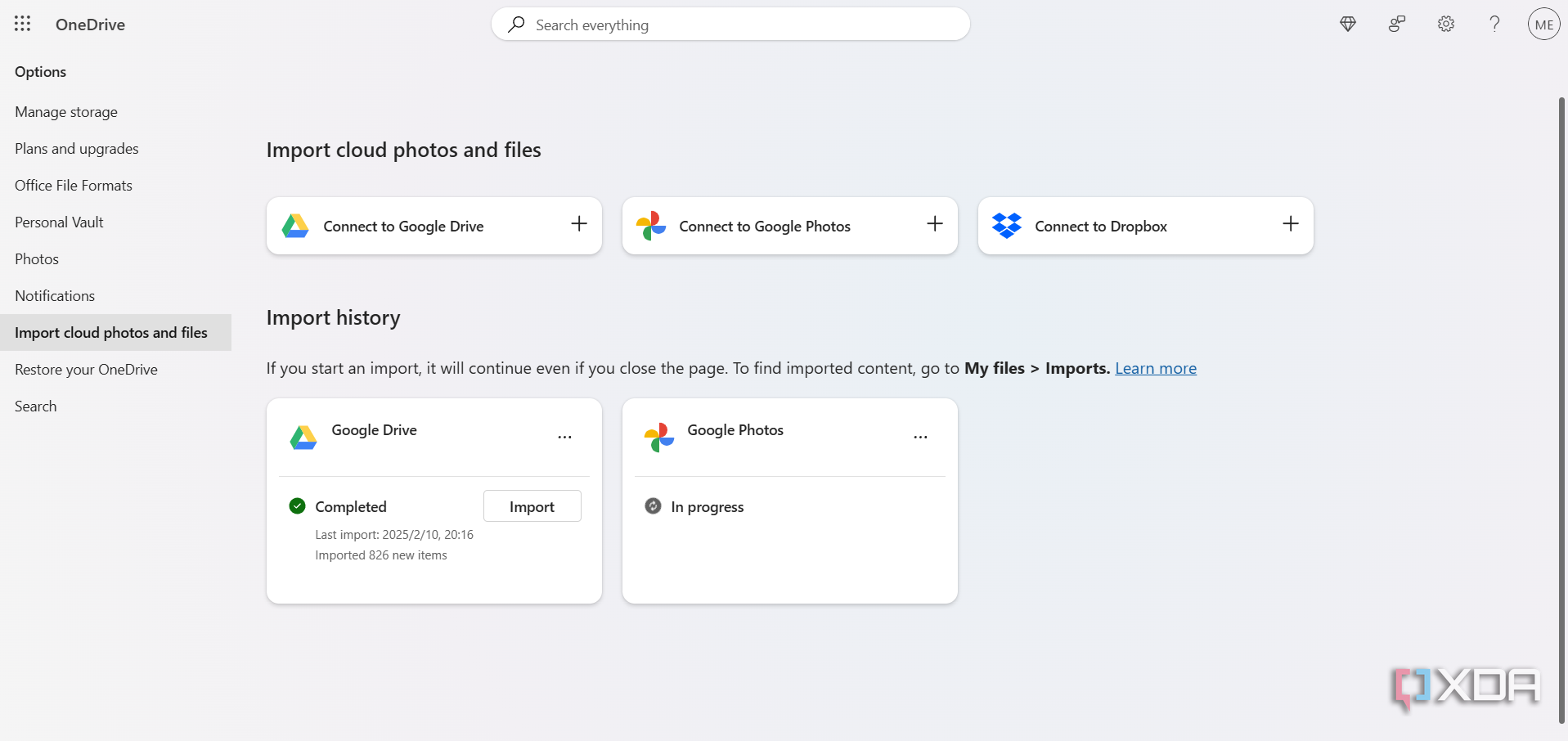This screenshot has height=741, width=1568.
Task: Open the ME account avatar
Action: point(1543,25)
